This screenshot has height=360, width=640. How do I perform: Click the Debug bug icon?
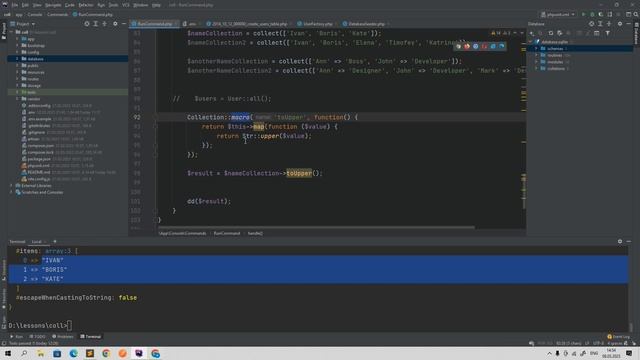pyautogui.click(x=592, y=14)
